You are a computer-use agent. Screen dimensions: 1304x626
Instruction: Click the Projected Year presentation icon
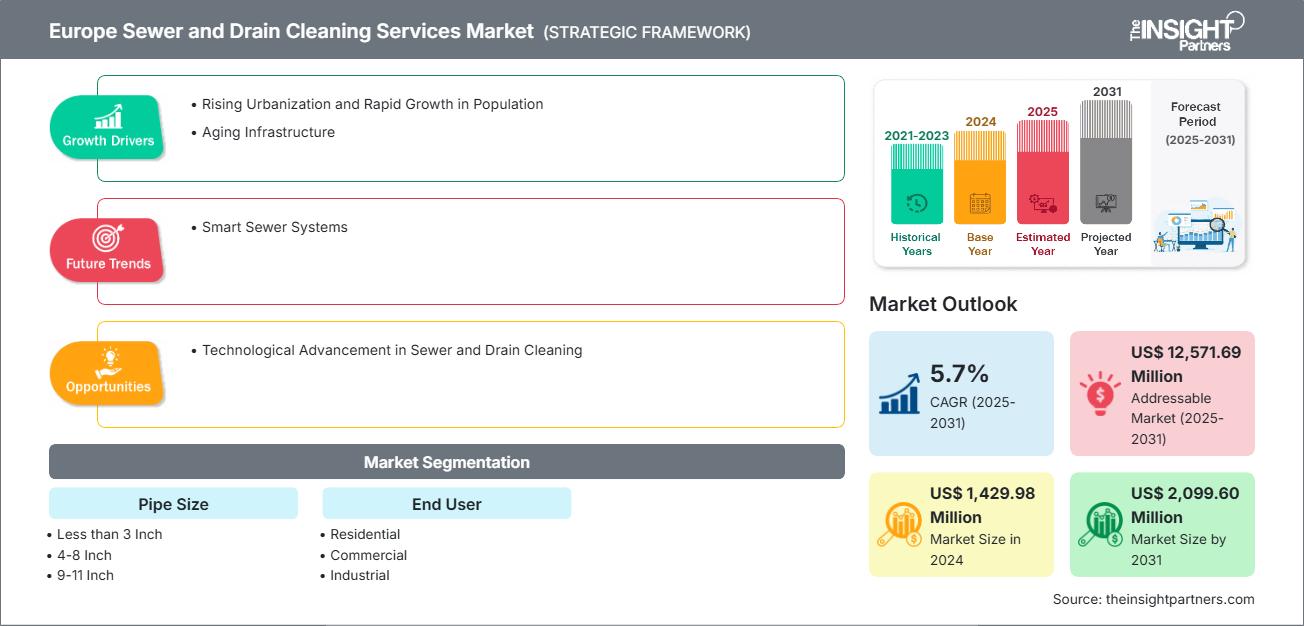pos(1105,203)
